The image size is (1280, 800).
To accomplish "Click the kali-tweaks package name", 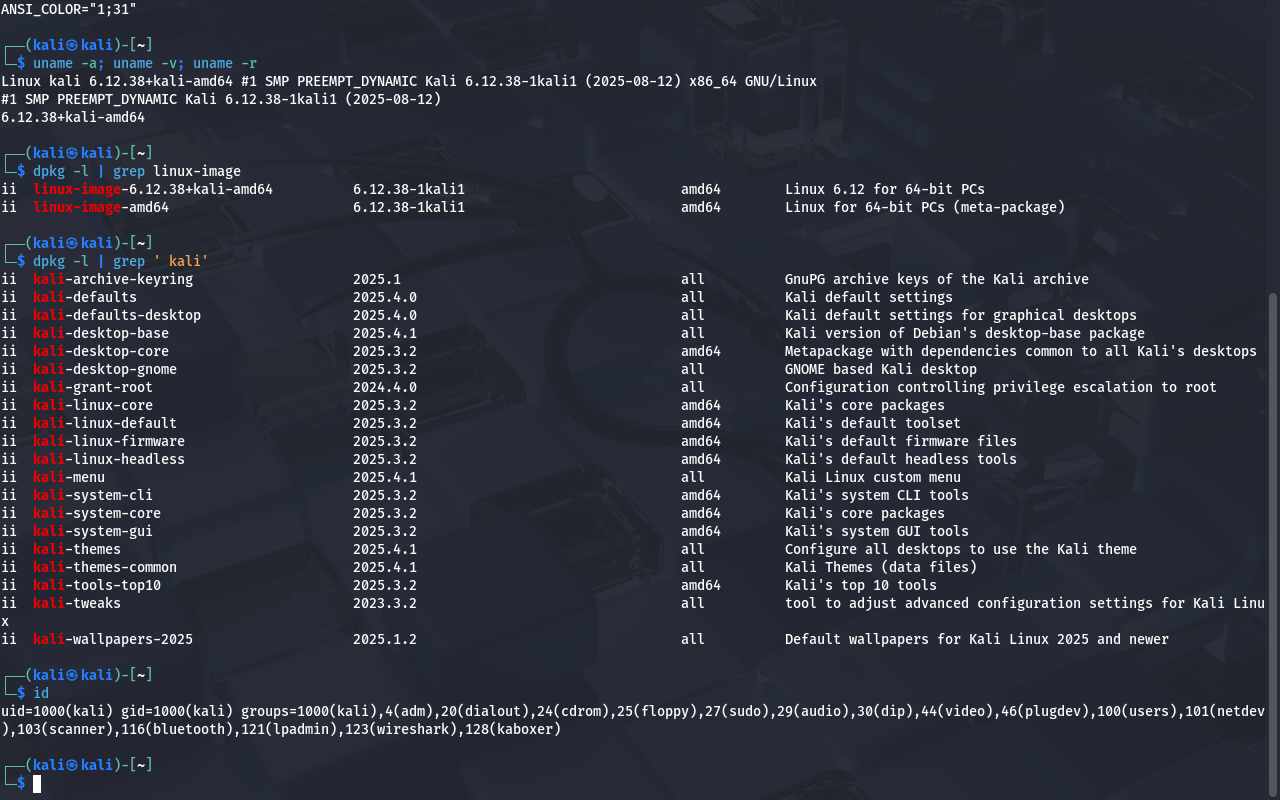I will point(77,603).
